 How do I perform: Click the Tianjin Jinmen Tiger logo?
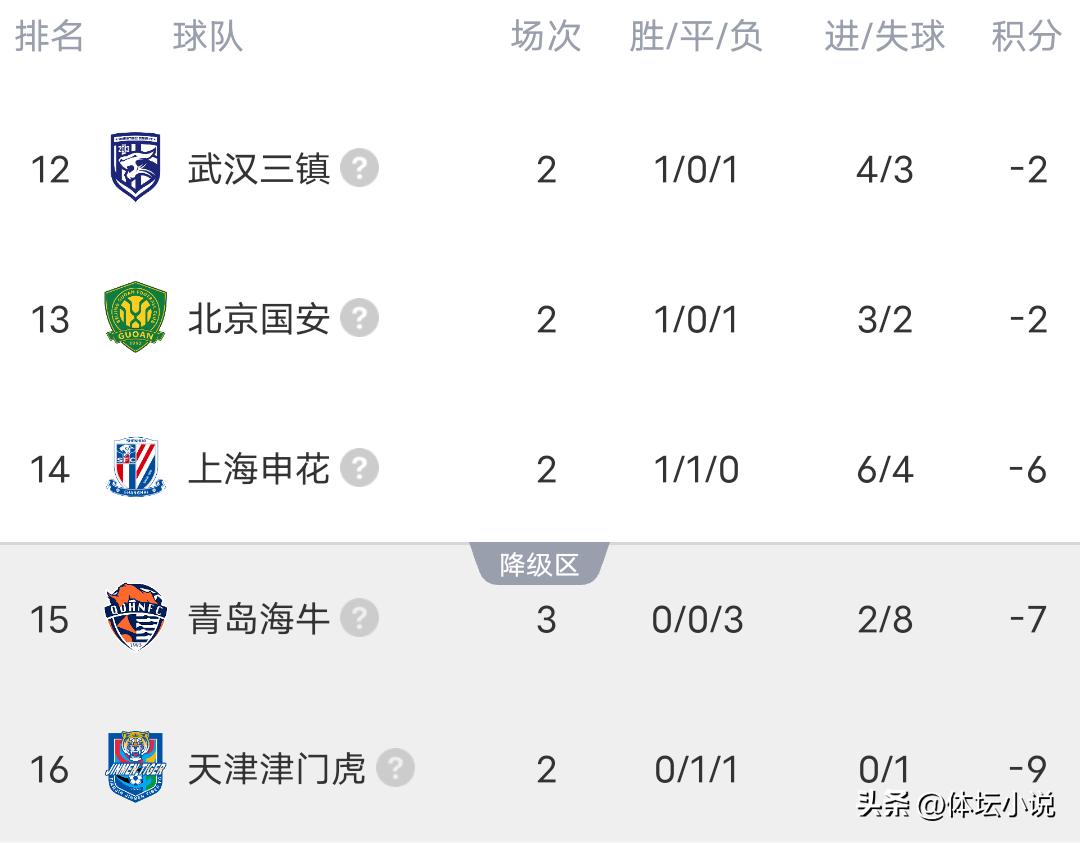[136, 768]
